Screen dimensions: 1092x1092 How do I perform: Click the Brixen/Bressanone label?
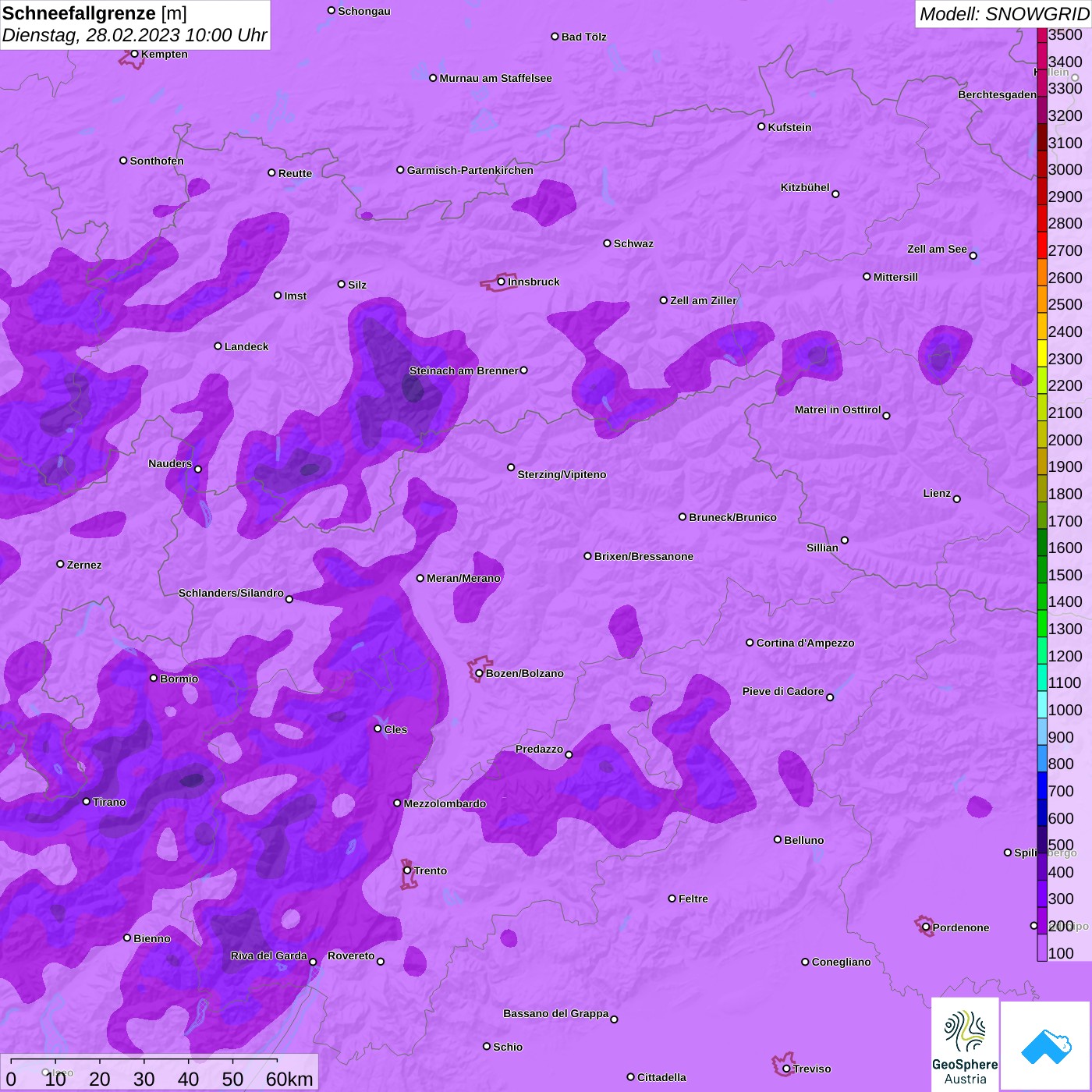coord(643,556)
